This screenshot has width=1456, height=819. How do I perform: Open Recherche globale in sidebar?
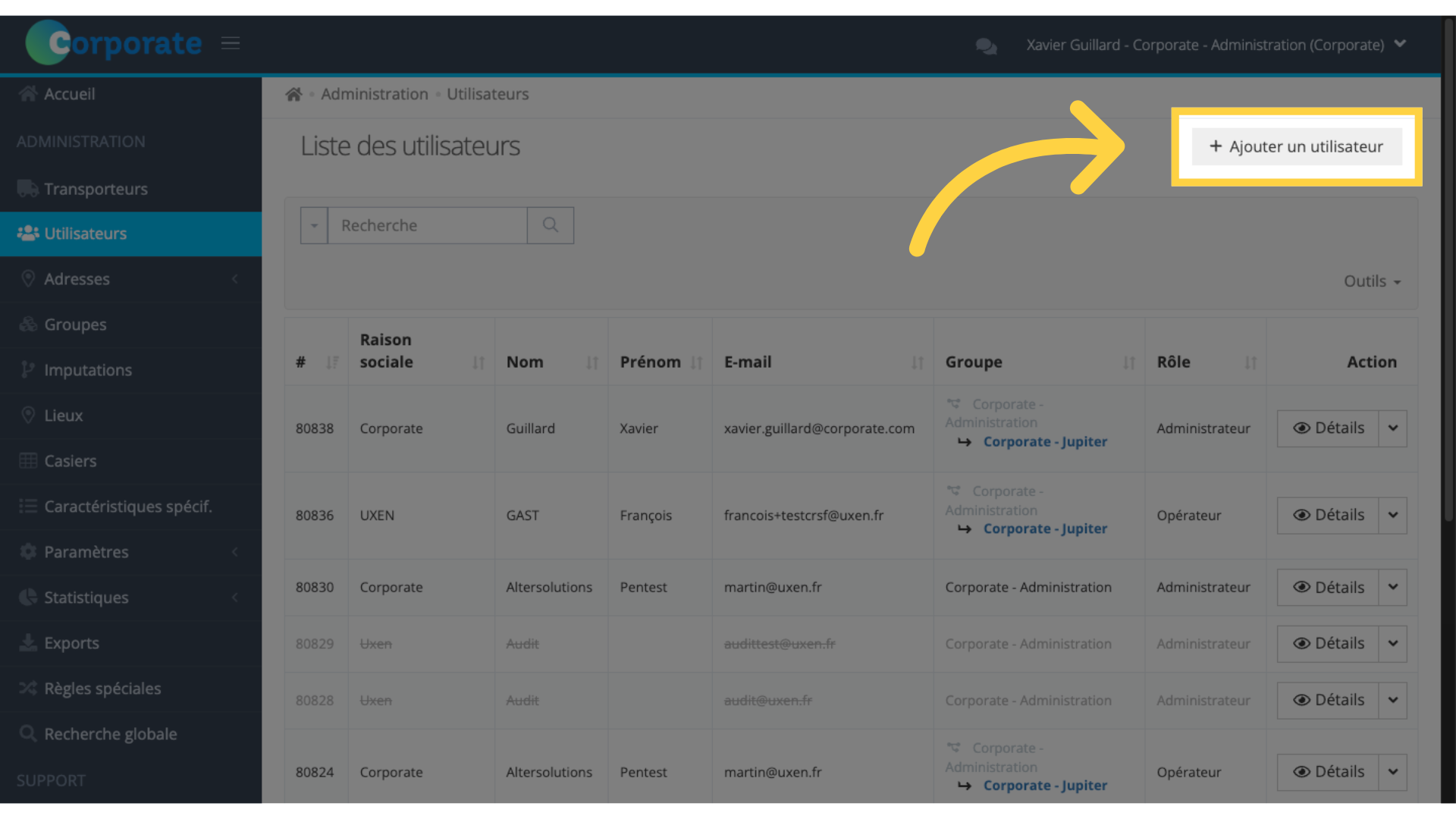[110, 734]
